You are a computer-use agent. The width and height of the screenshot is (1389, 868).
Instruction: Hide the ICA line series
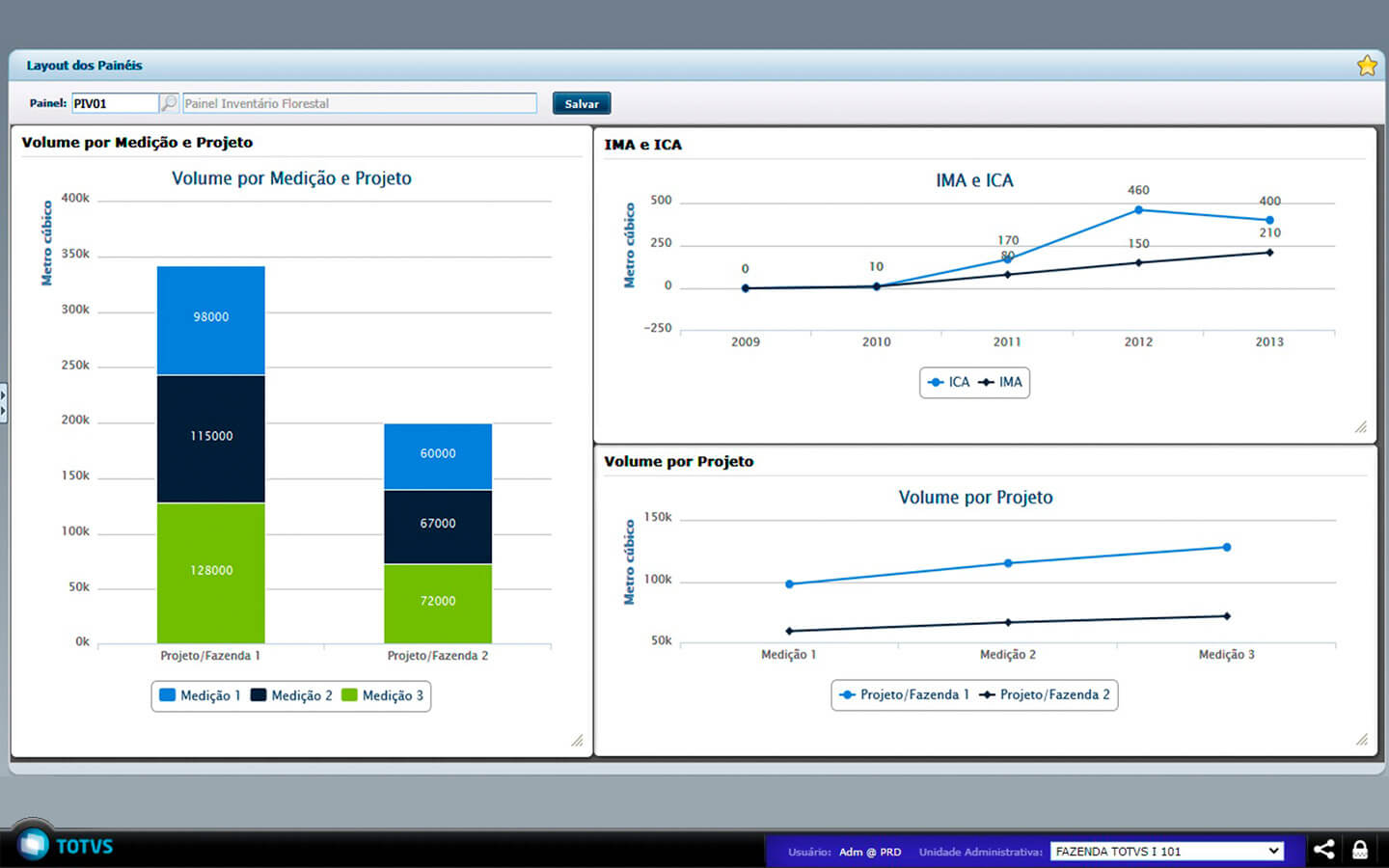(948, 383)
